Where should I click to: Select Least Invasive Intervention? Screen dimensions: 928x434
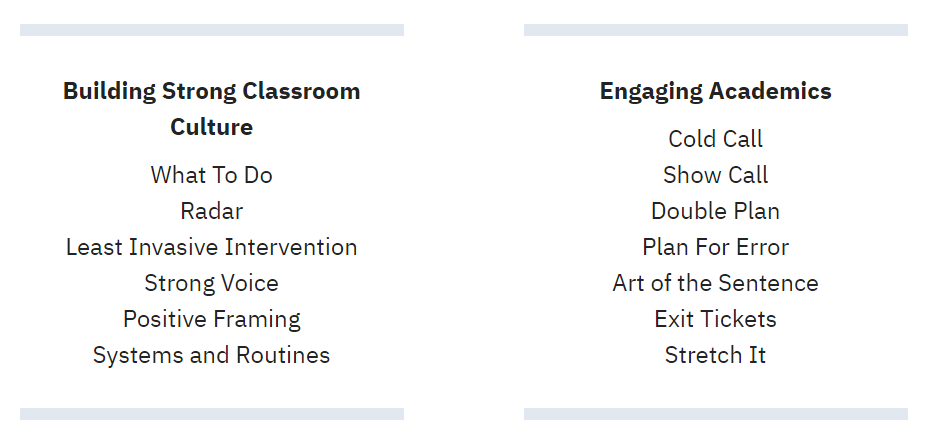(211, 247)
